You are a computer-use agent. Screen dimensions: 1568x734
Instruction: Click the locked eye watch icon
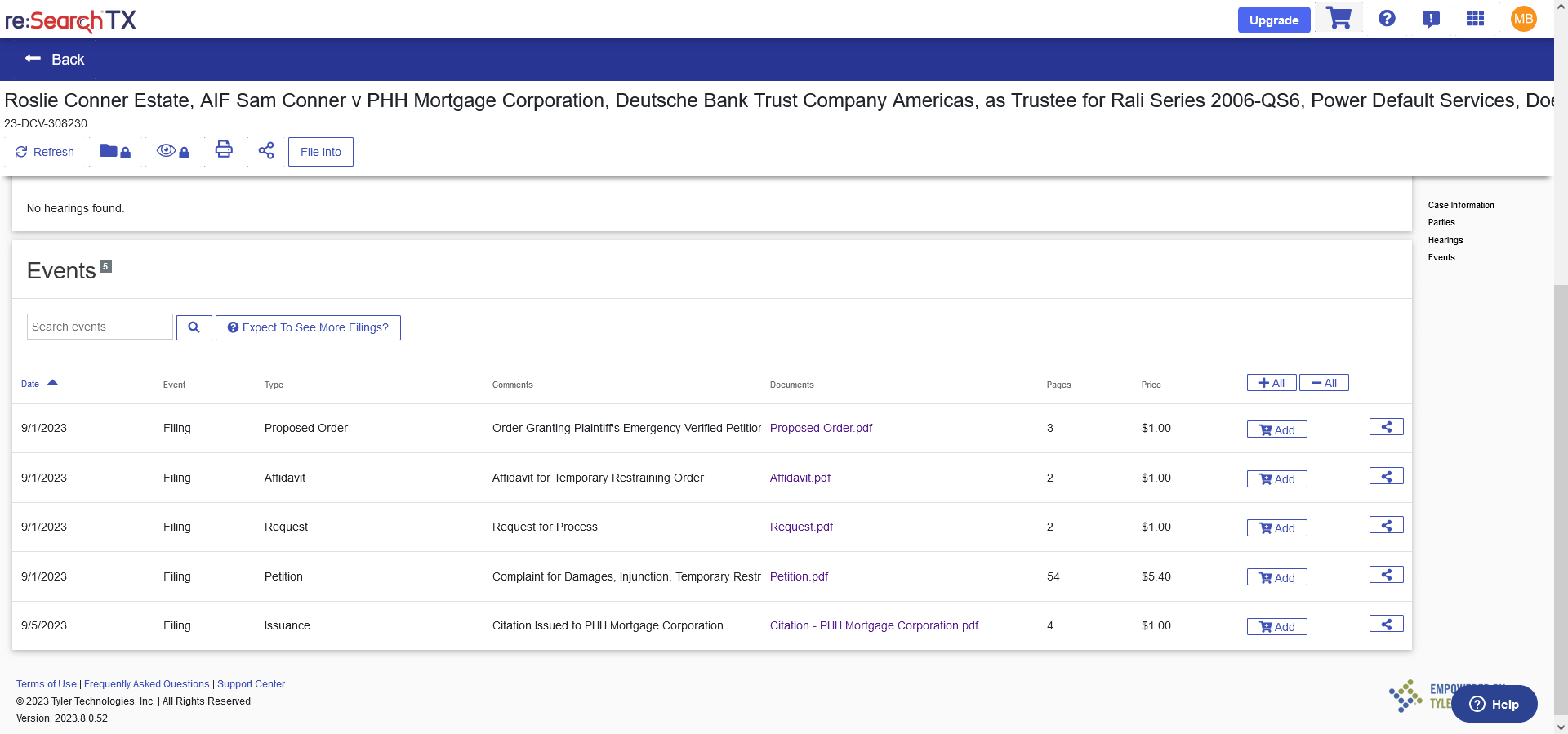pyautogui.click(x=173, y=151)
